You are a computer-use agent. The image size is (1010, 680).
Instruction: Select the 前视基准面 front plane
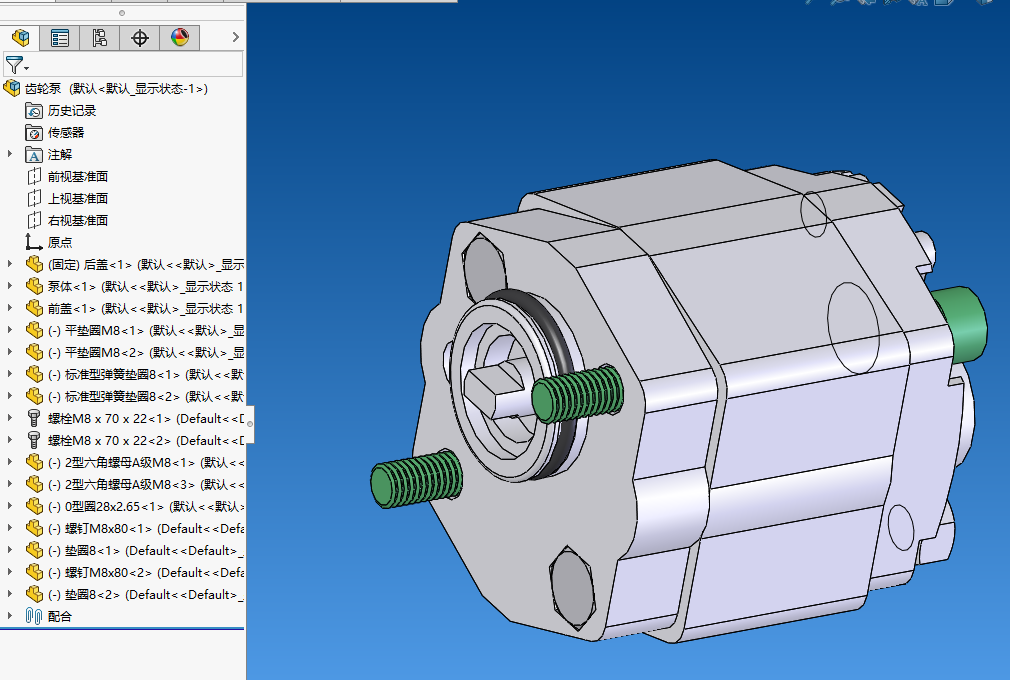[78, 177]
